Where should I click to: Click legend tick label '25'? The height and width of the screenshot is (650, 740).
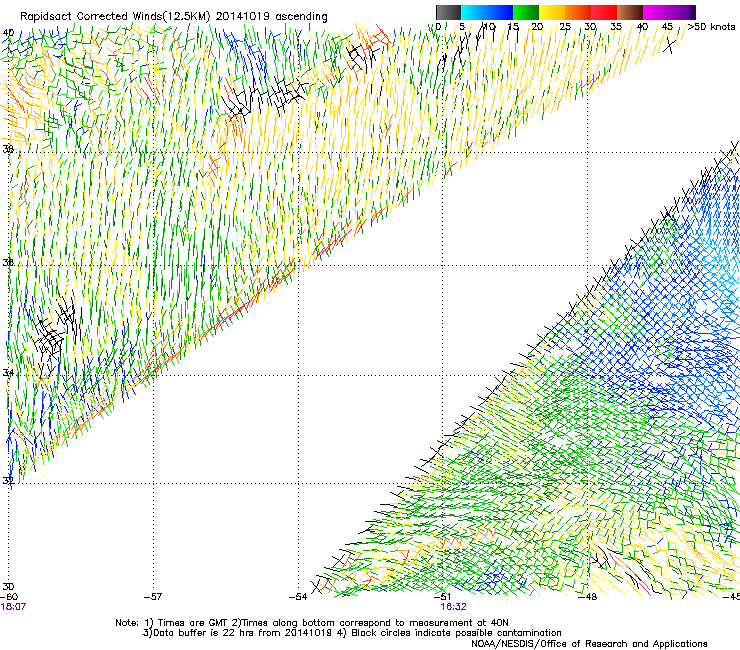point(565,27)
